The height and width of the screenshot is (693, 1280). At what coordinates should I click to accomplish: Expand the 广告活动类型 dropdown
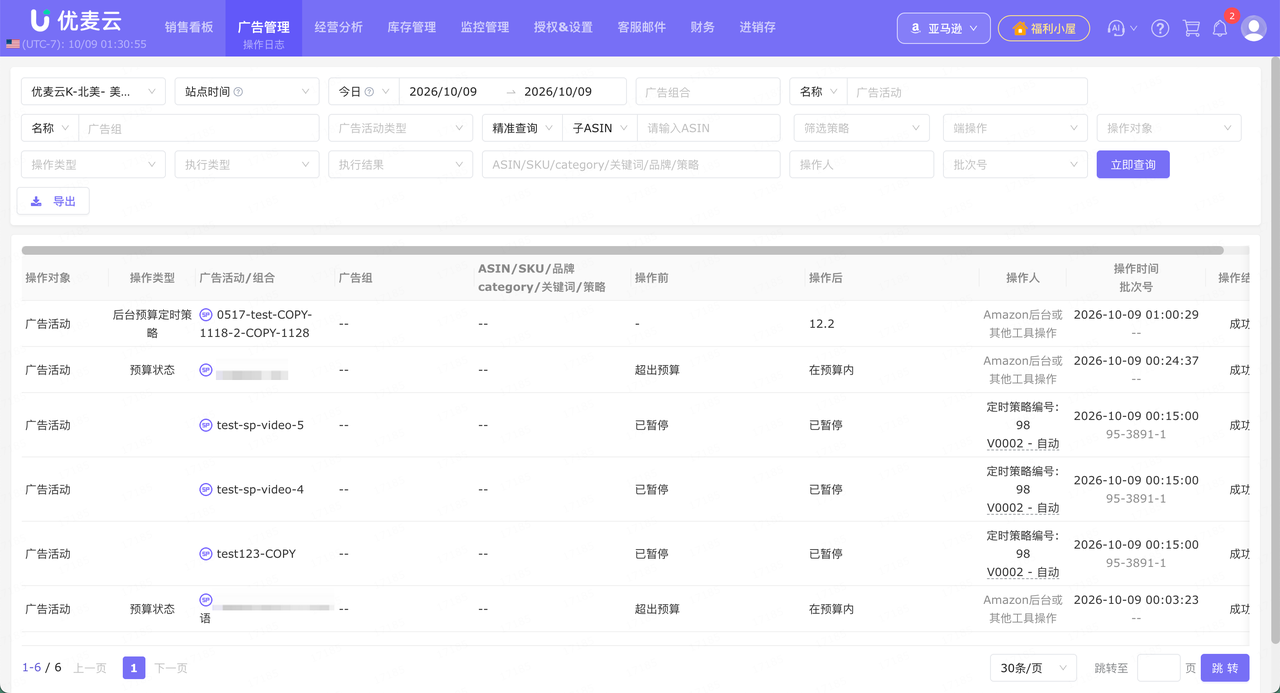coord(401,128)
